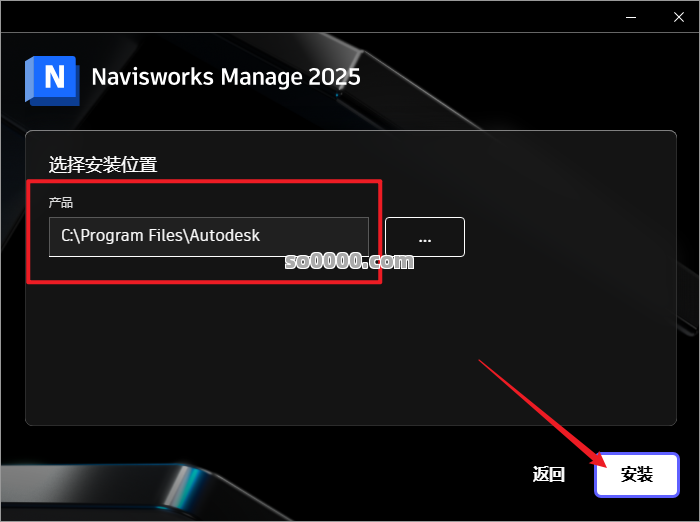This screenshot has height=522, width=700.
Task: Start installation with the 安装 button
Action: [637, 474]
